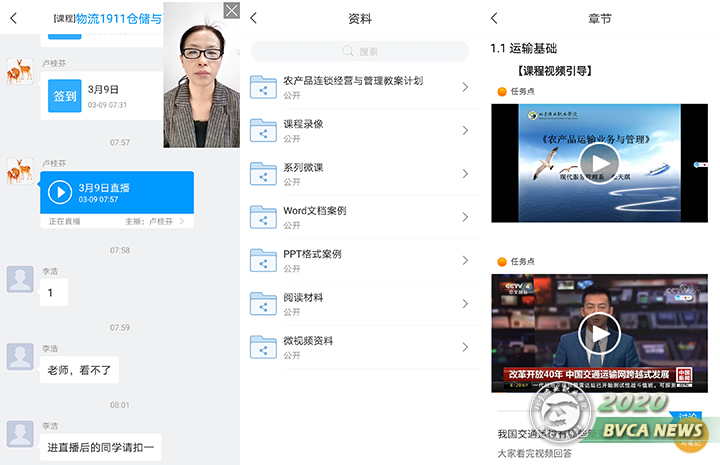Screen dimensions: 720x465
Task: Close the floating teacher video window
Action: (x=231, y=10)
